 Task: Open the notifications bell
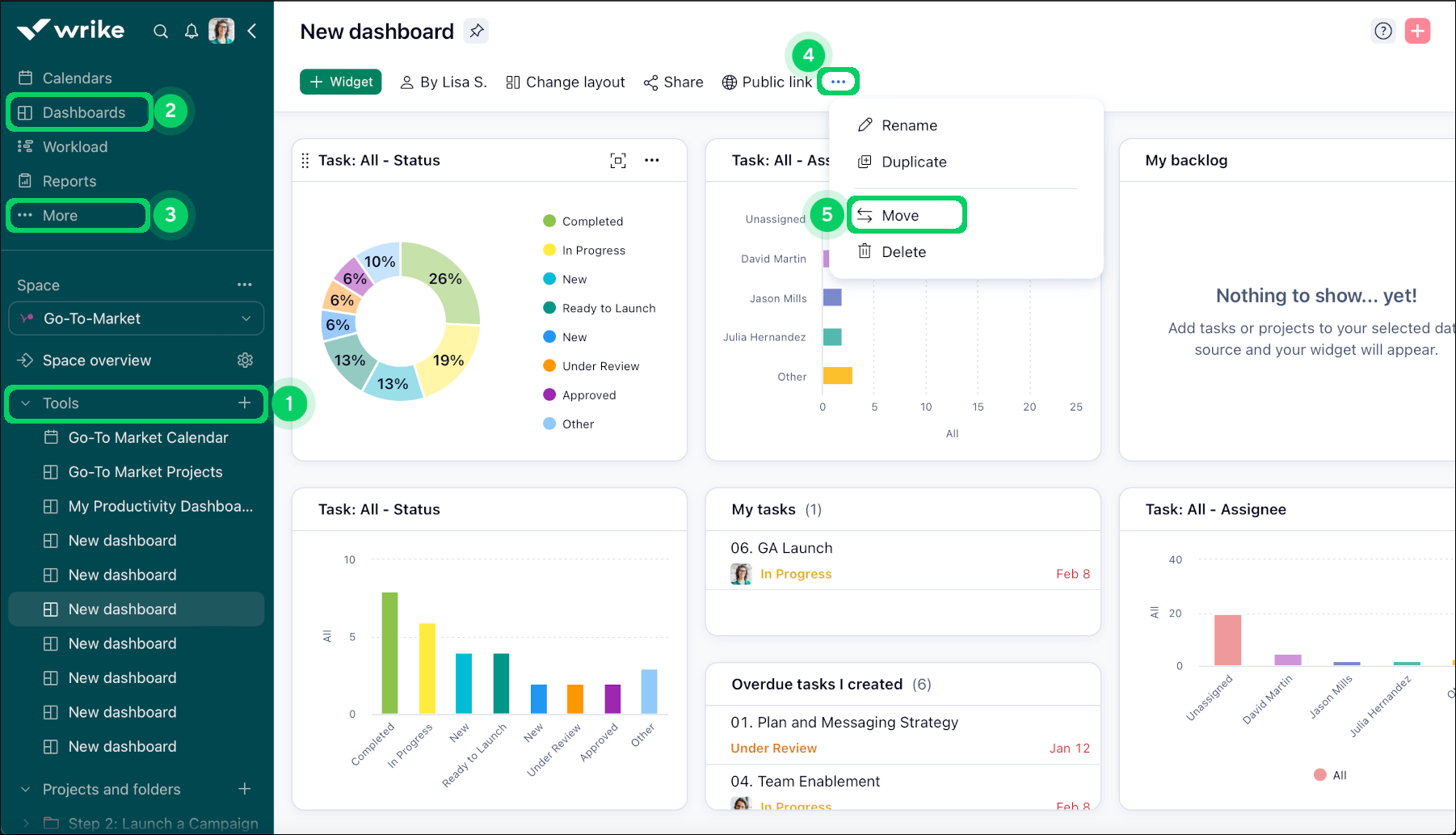click(191, 31)
